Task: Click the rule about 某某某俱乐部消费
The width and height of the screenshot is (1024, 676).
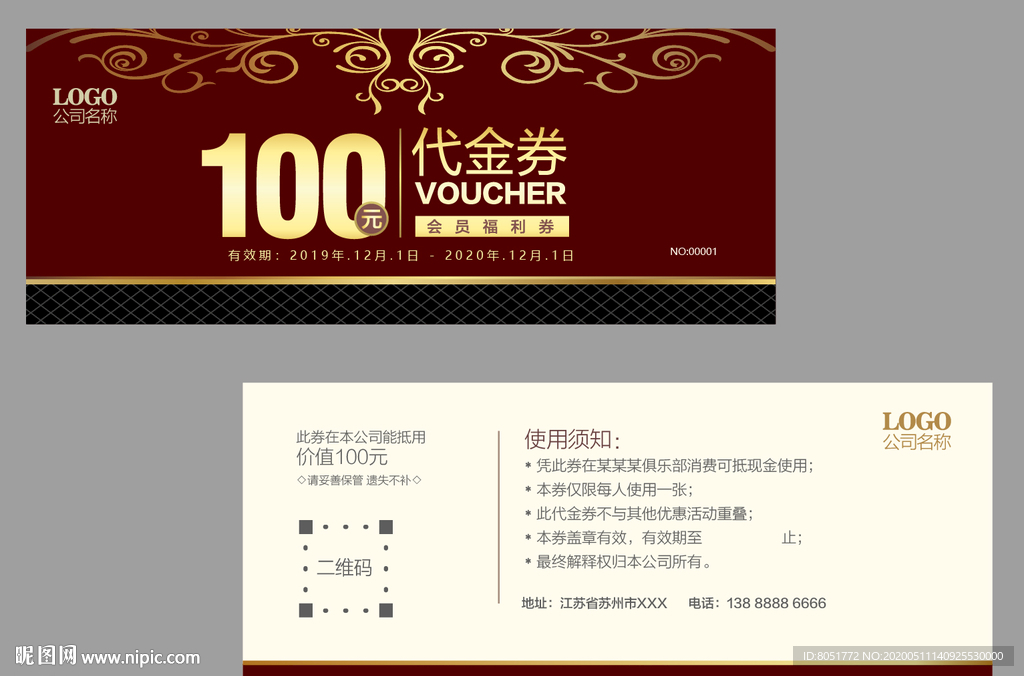Action: pos(669,466)
